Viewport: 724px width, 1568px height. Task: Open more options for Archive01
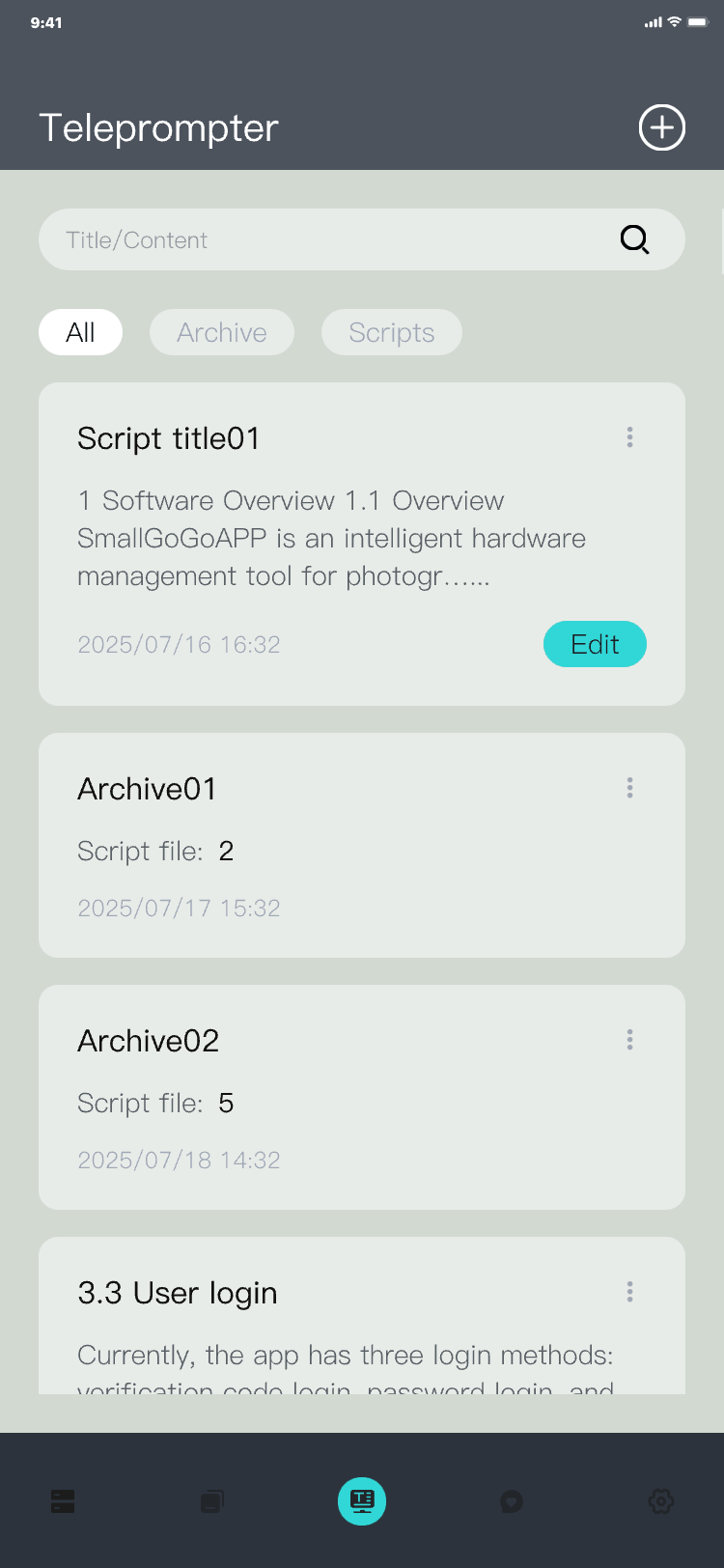coord(629,788)
